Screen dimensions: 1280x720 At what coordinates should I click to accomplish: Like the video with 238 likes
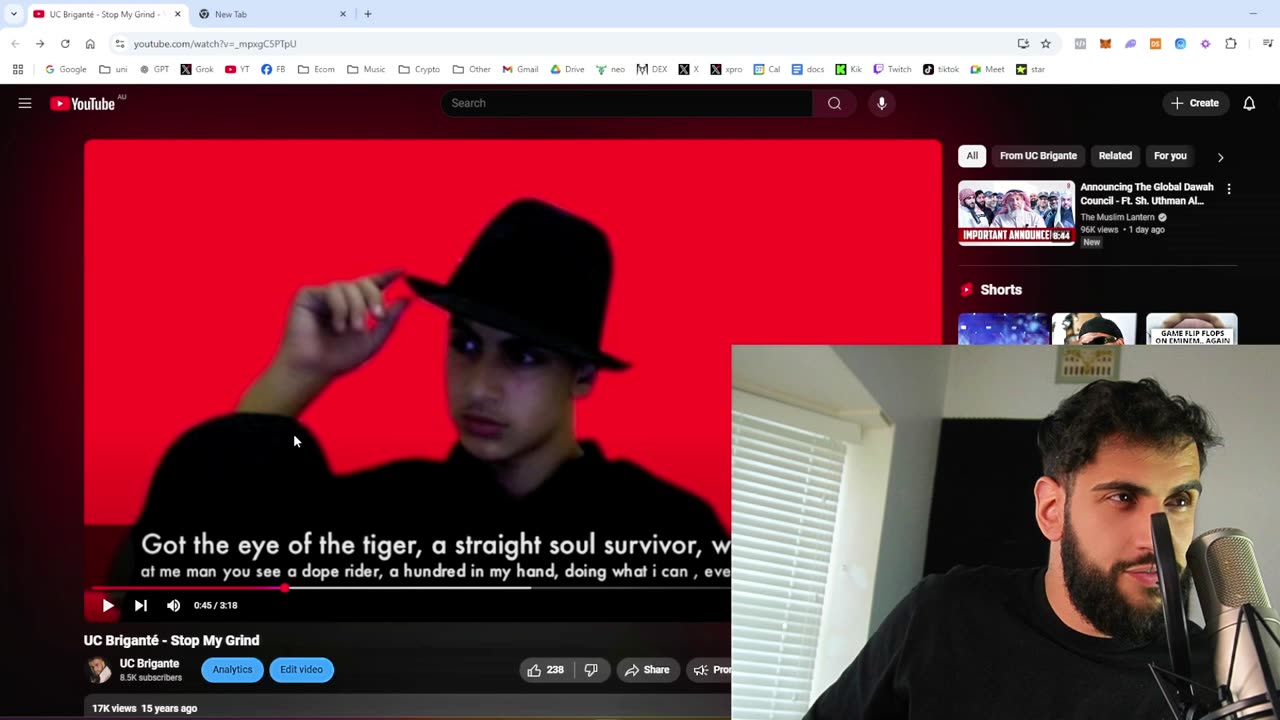pyautogui.click(x=546, y=670)
